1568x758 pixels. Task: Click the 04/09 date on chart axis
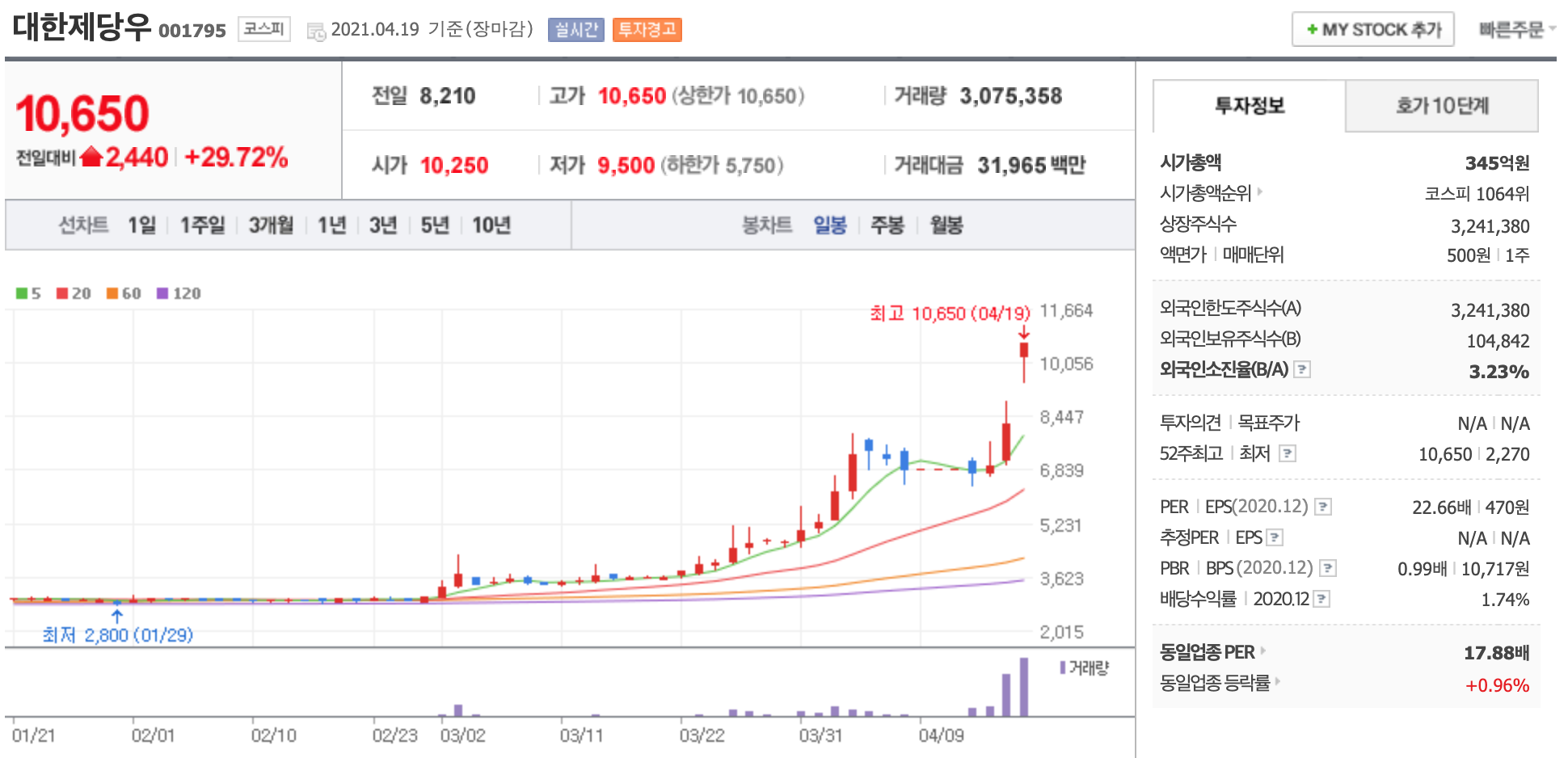[941, 735]
